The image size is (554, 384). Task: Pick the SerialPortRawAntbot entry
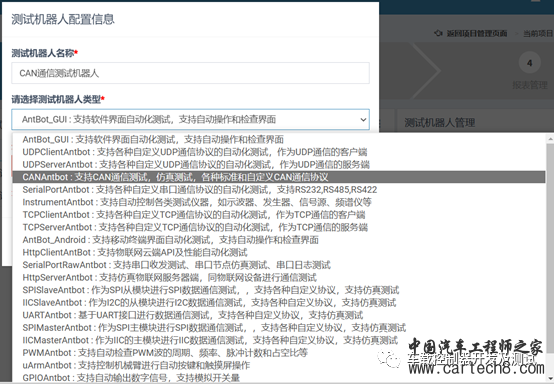point(279,265)
